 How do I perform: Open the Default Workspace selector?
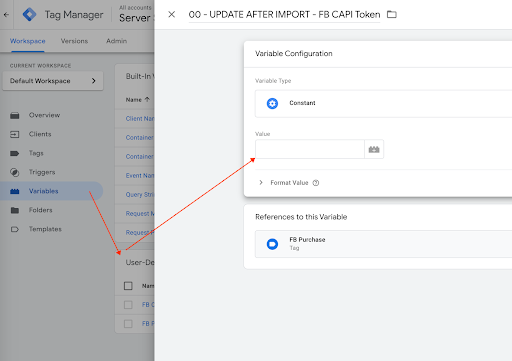click(x=53, y=81)
